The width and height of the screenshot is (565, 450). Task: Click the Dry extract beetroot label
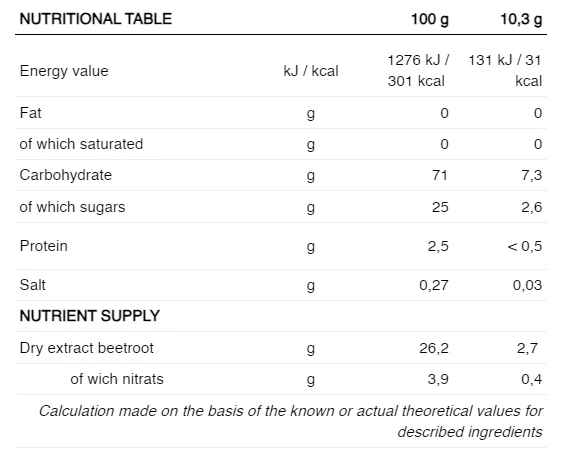[x=86, y=348]
